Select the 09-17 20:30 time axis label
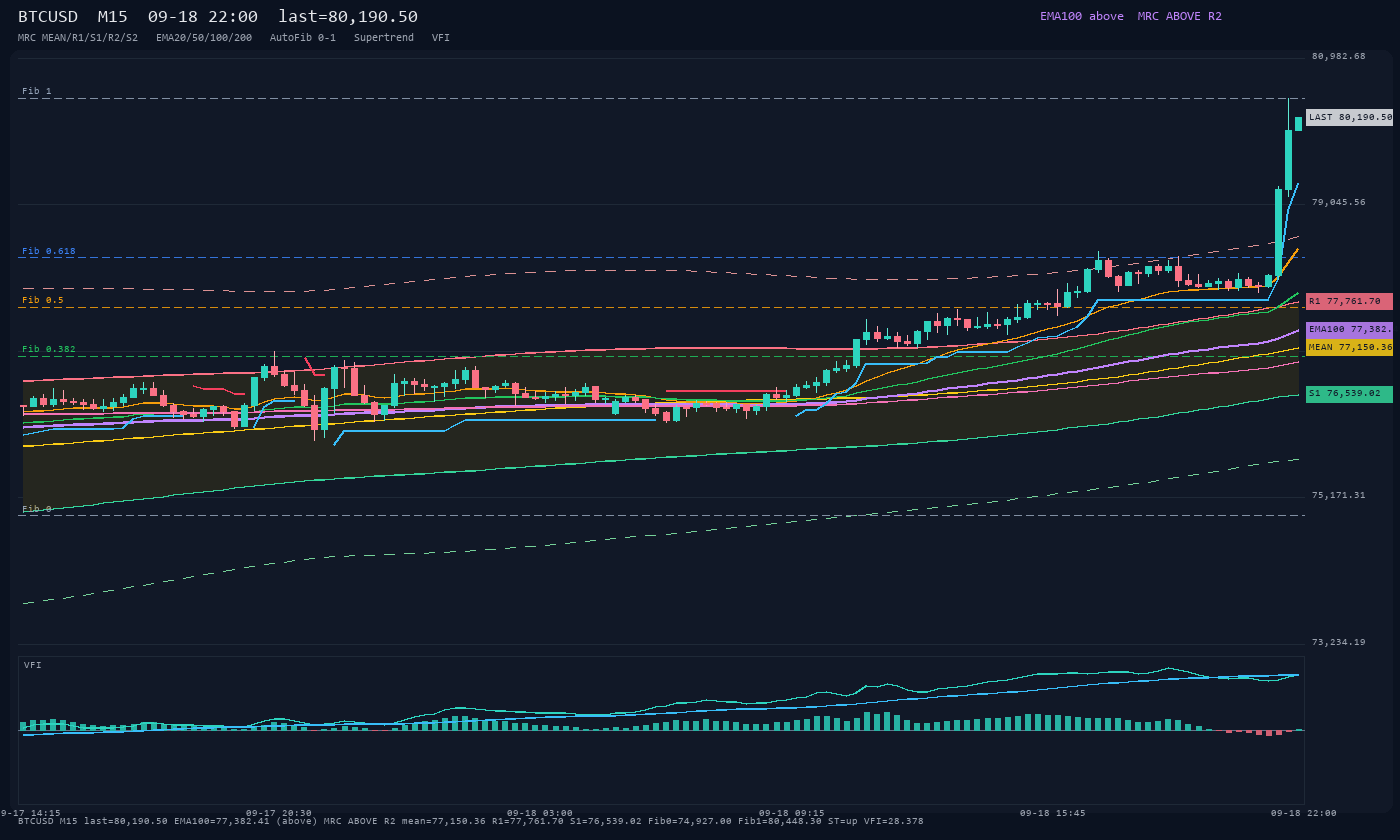This screenshot has height=840, width=1400. tap(279, 813)
